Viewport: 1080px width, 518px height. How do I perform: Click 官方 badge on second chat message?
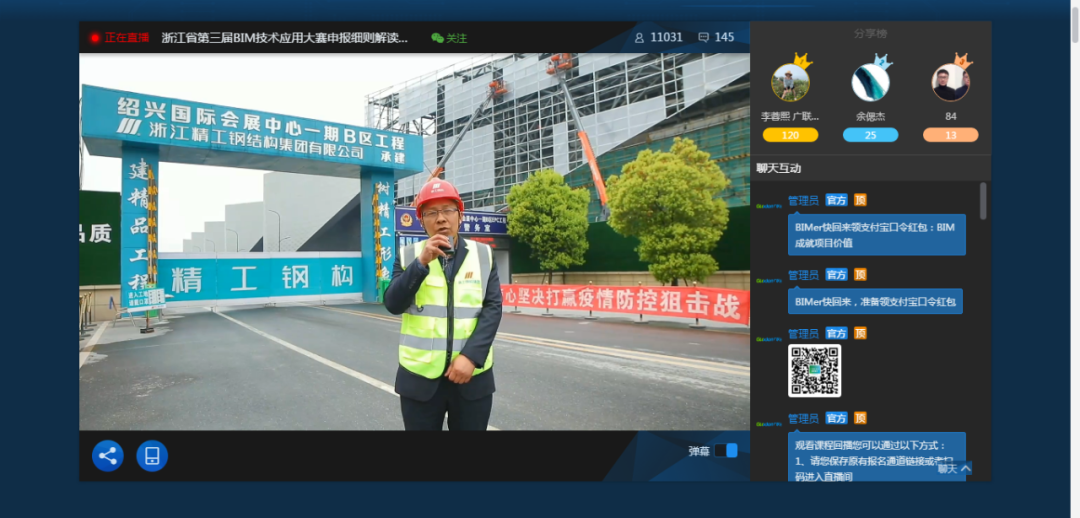click(837, 275)
